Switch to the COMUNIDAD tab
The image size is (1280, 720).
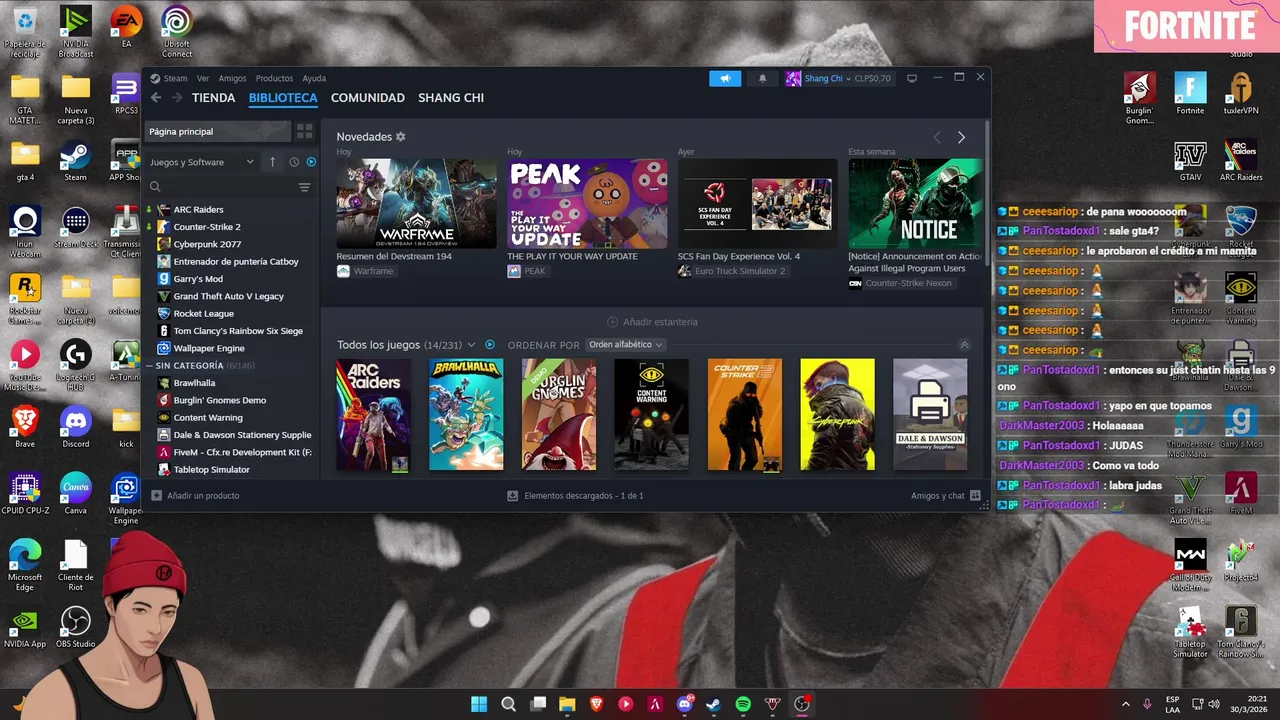[368, 98]
